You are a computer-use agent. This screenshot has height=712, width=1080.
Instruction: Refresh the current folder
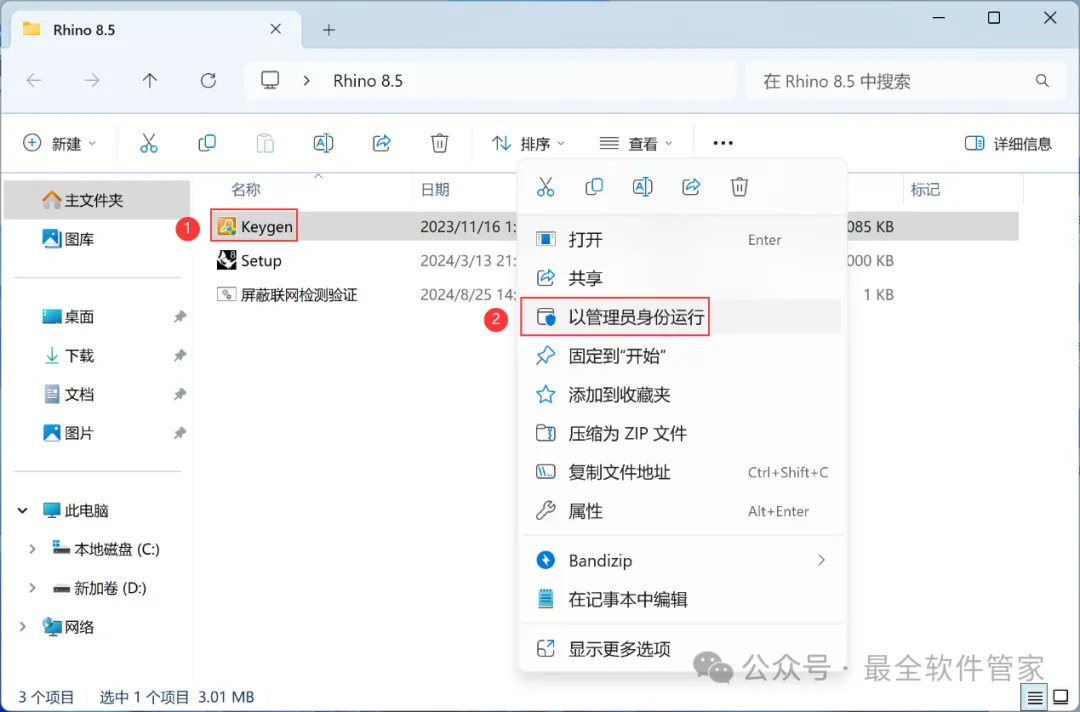click(208, 81)
